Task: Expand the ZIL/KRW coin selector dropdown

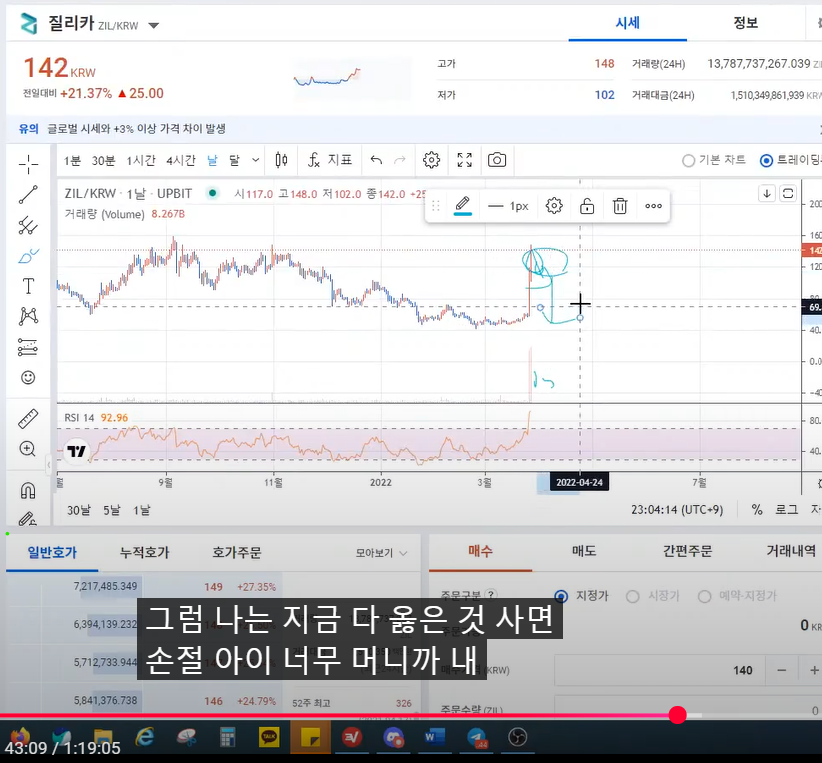Action: pyautogui.click(x=154, y=25)
